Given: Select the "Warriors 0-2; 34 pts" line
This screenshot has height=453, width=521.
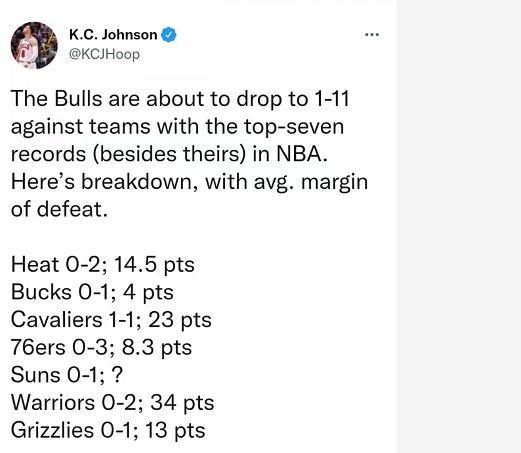Looking at the screenshot, I should point(112,403).
